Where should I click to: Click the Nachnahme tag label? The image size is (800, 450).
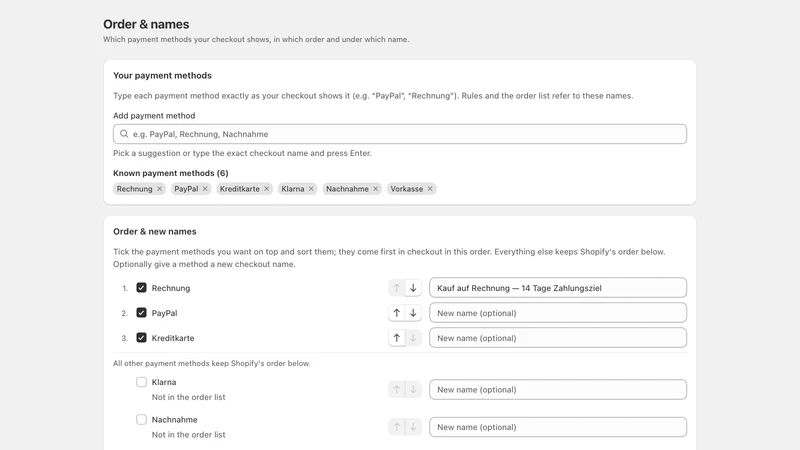347,189
